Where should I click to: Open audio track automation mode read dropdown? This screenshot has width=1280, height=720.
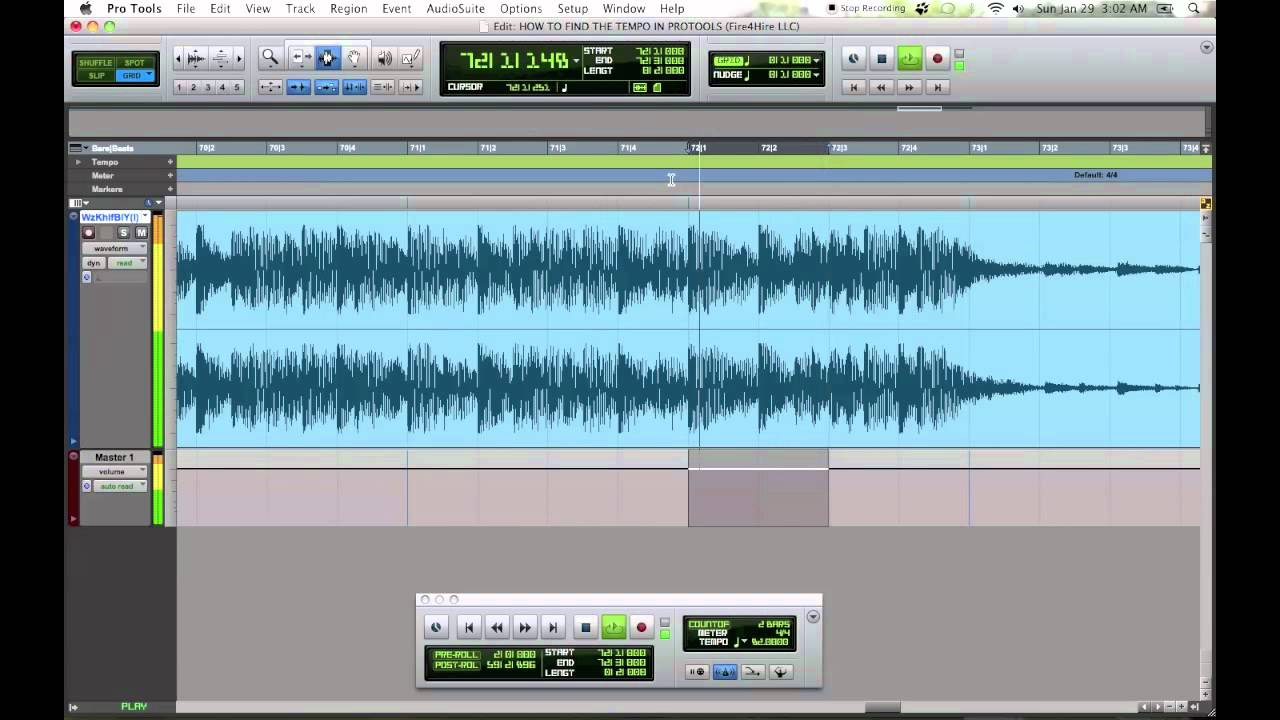(x=127, y=263)
